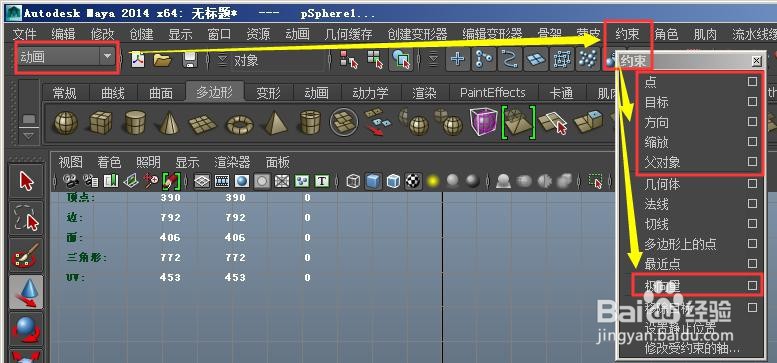The width and height of the screenshot is (777, 363).
Task: Toggle the surfaces selection mask icon
Action: [536, 59]
